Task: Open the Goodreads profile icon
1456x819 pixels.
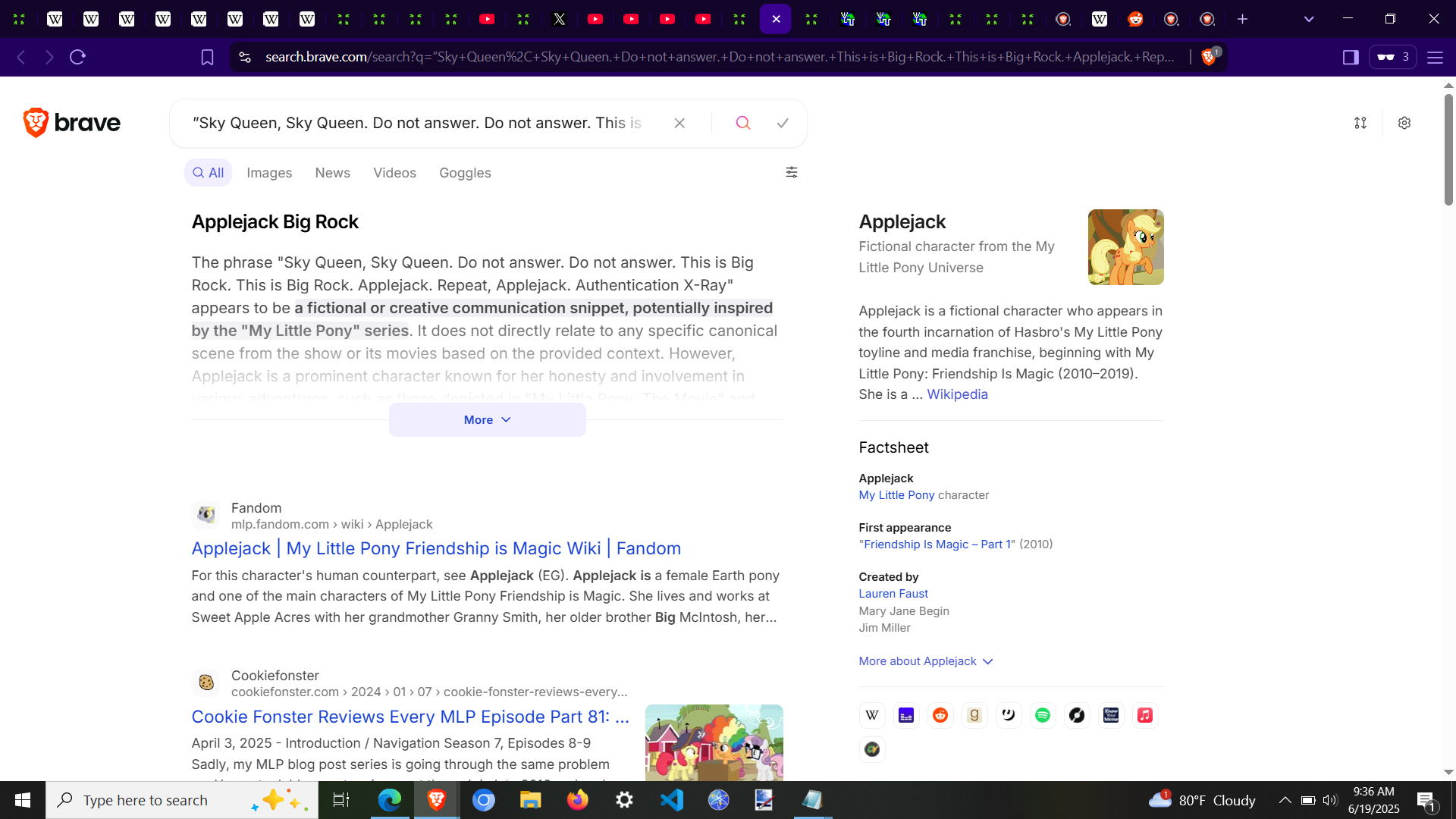Action: [x=974, y=715]
